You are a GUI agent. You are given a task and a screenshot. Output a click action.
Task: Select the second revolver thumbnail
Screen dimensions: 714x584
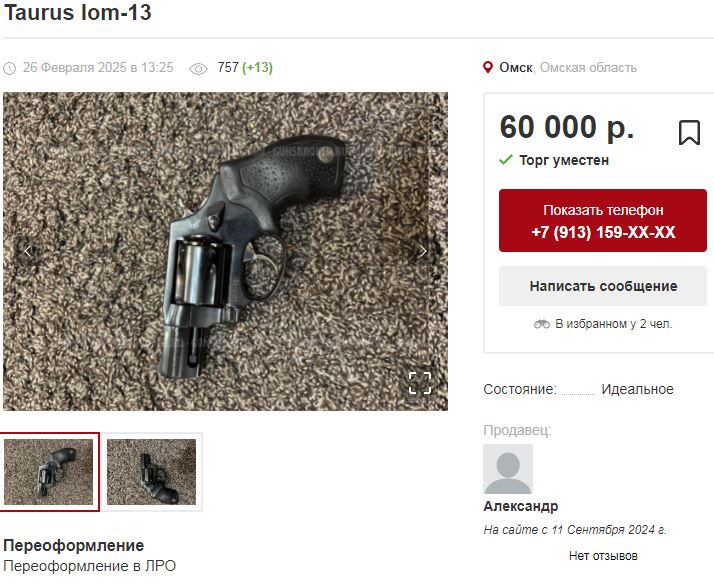click(x=152, y=472)
